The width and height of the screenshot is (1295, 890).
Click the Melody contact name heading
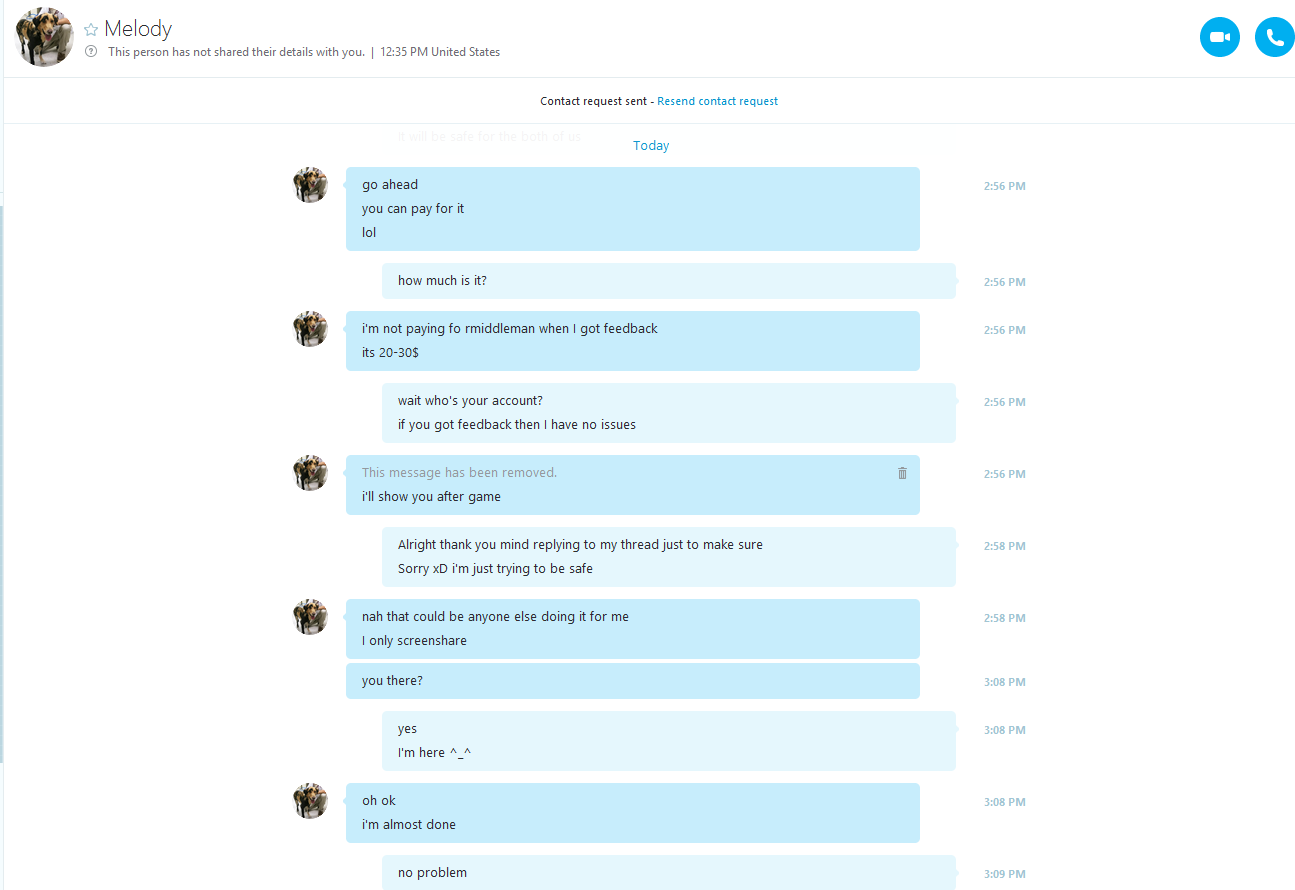tap(138, 29)
